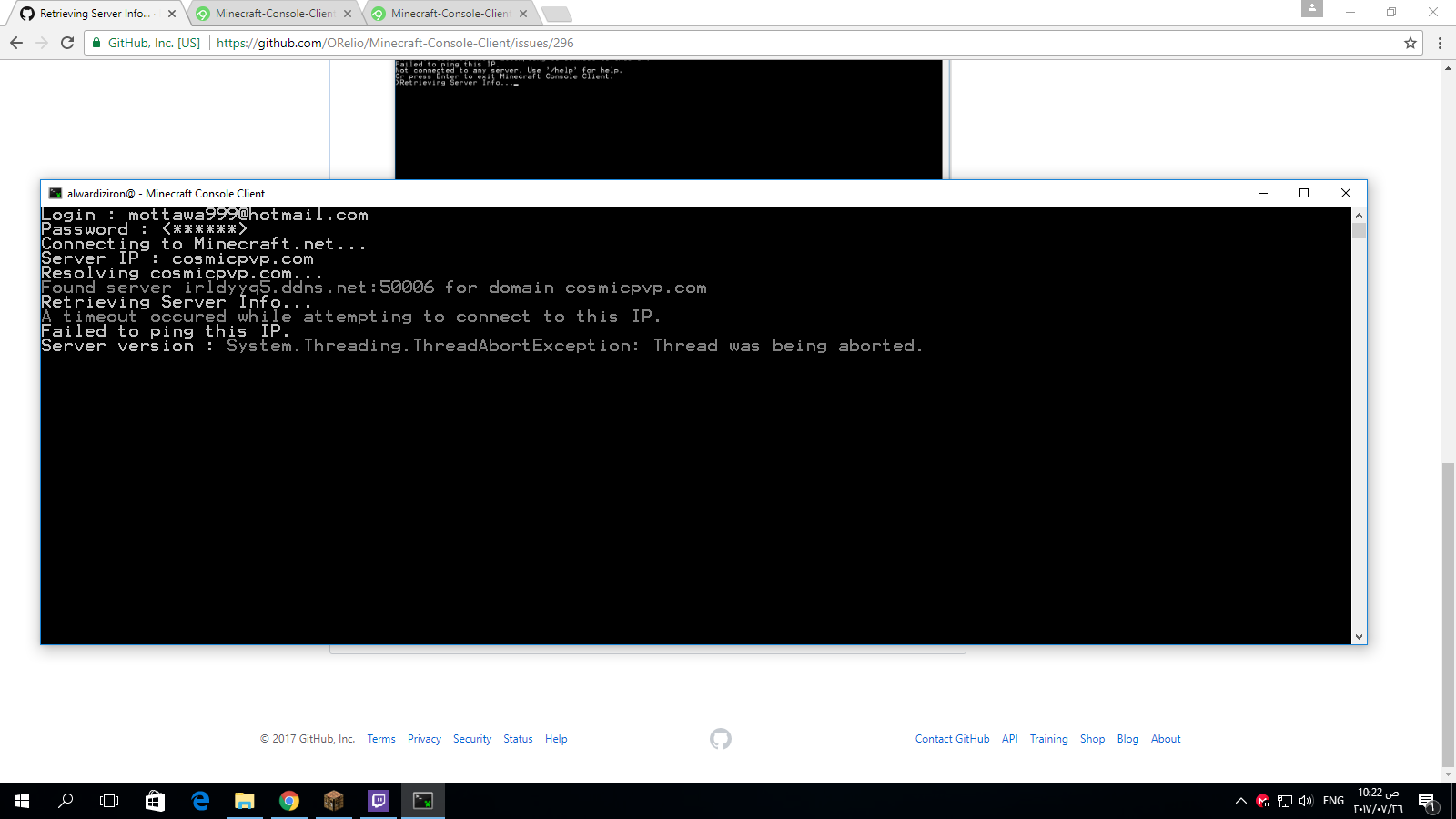Open Microsoft Edge from the taskbar
This screenshot has width=1456, height=819.
click(x=199, y=801)
